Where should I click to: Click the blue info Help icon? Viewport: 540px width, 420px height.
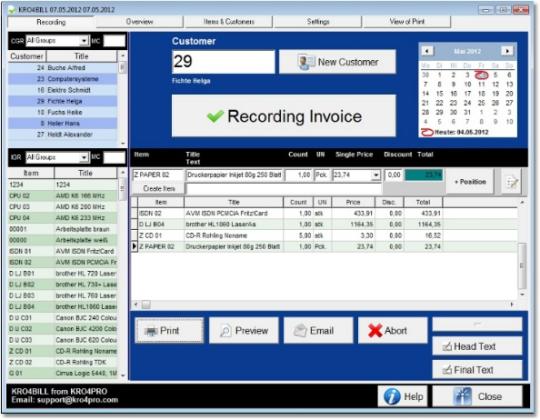coord(392,397)
